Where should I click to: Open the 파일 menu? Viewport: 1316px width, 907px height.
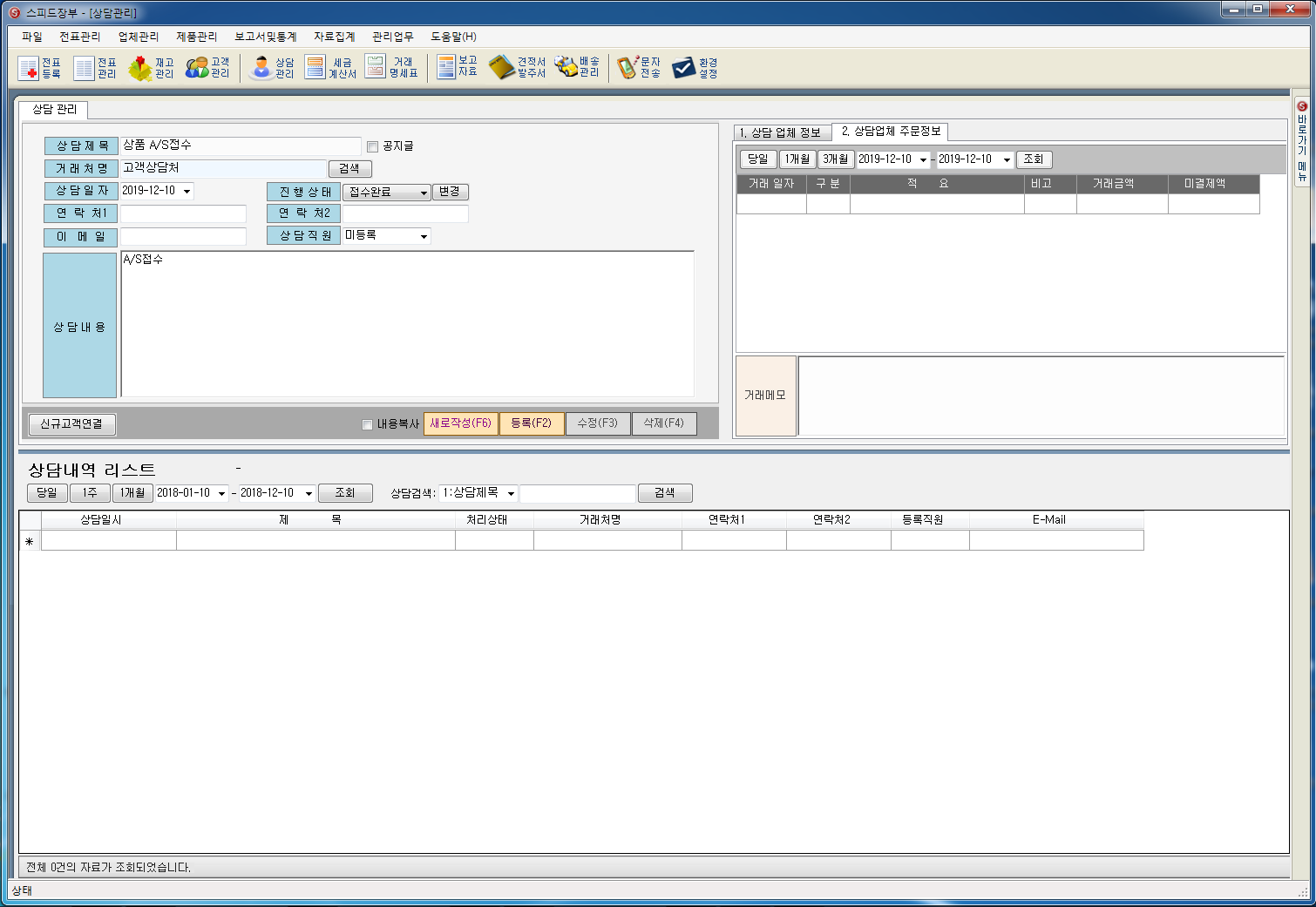(x=32, y=37)
